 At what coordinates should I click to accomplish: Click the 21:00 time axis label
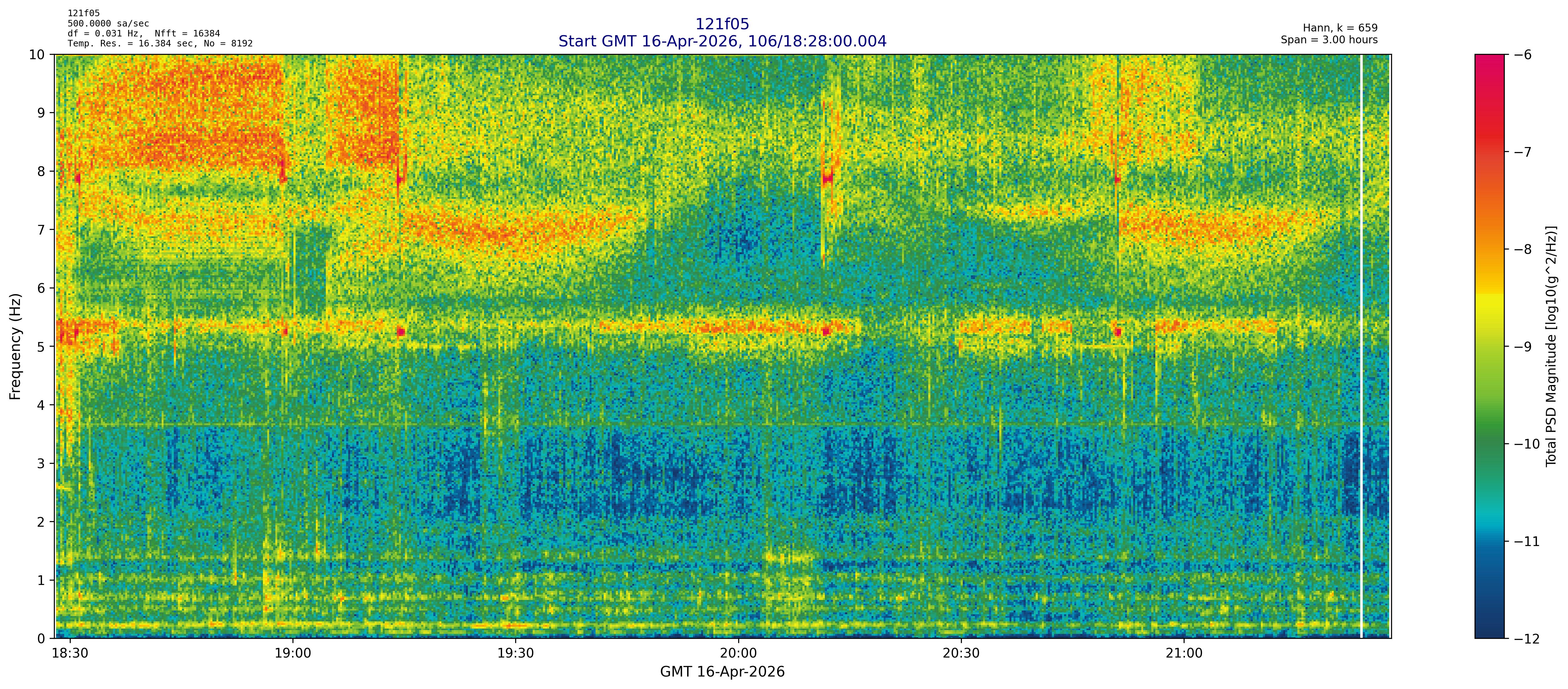point(1184,653)
